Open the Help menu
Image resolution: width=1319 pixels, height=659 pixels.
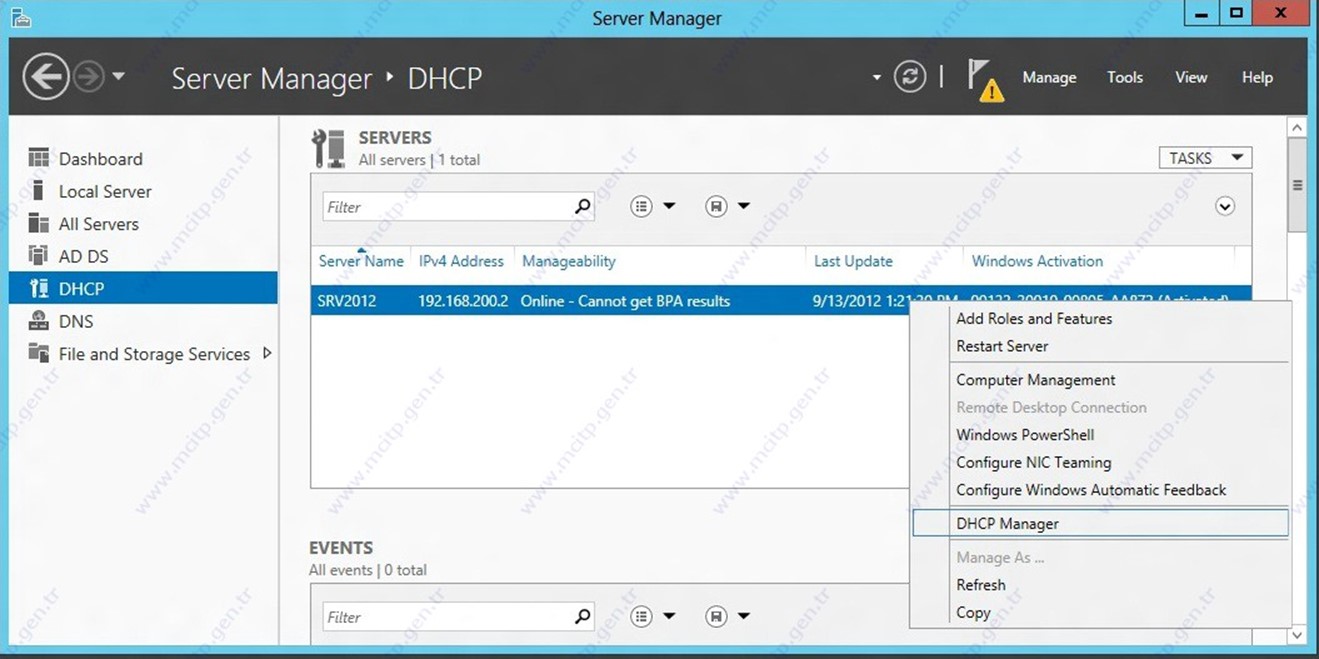[x=1257, y=77]
